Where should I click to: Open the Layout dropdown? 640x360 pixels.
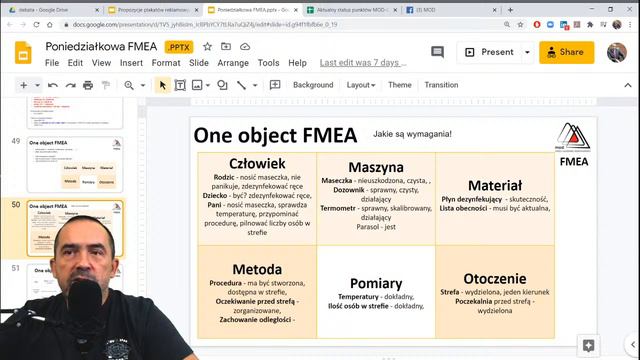[x=361, y=85]
